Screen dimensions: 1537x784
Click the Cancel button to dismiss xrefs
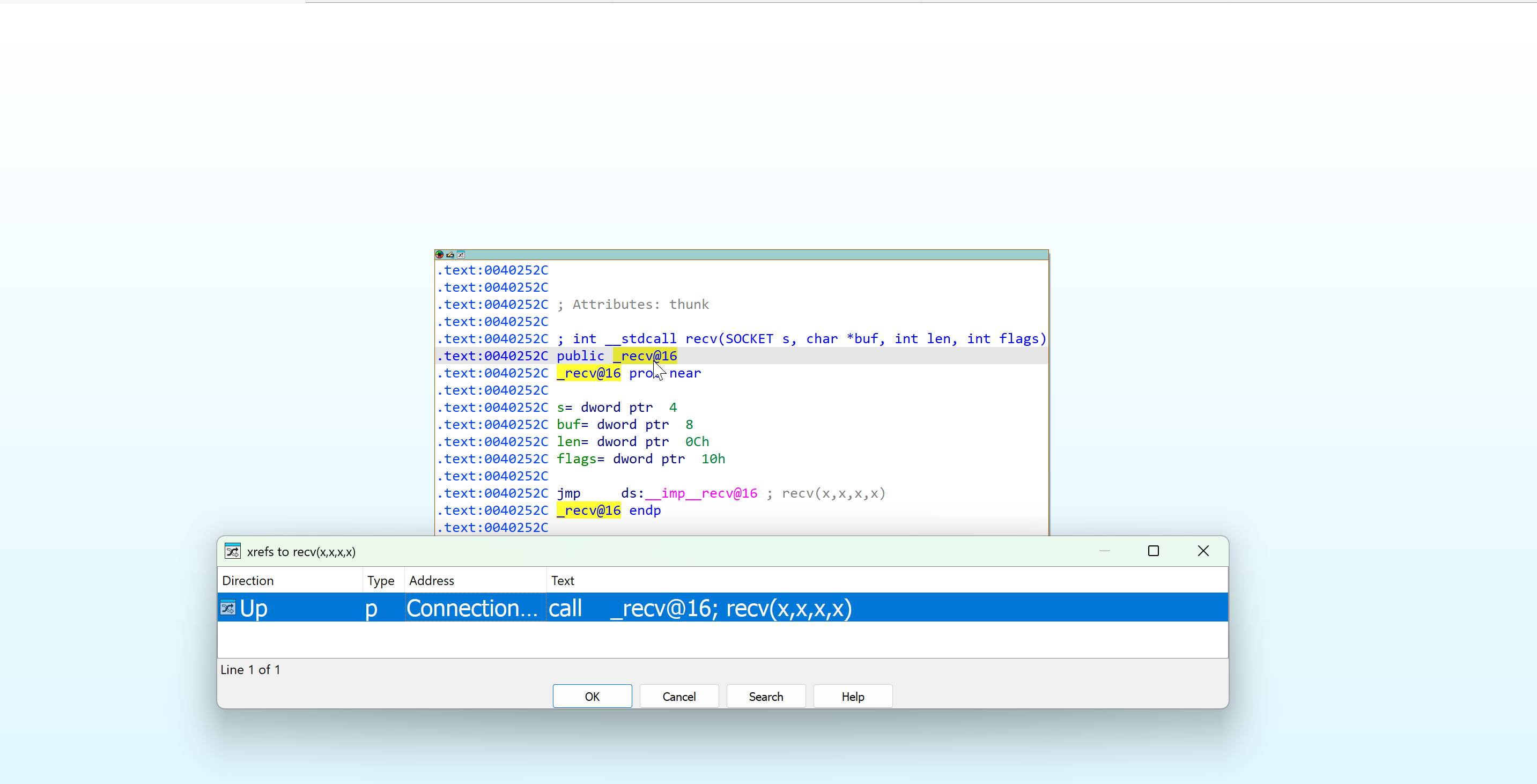coord(678,696)
